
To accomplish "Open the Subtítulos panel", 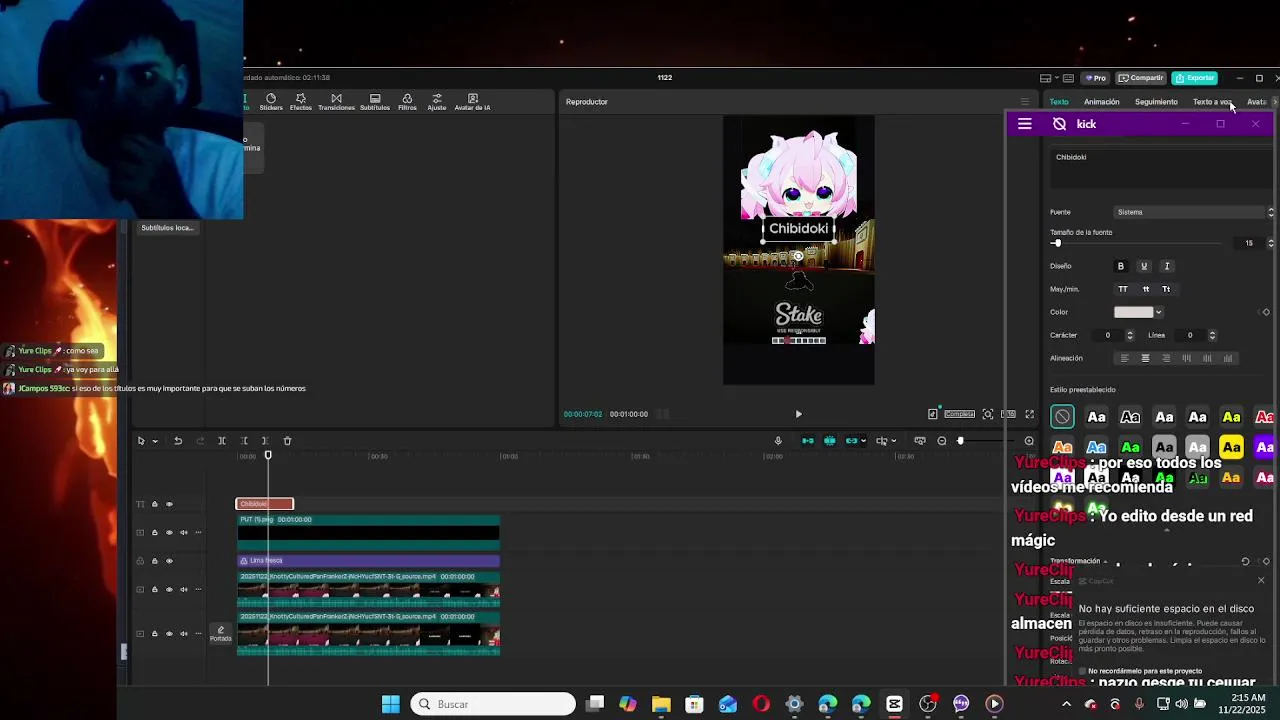I will pos(375,101).
